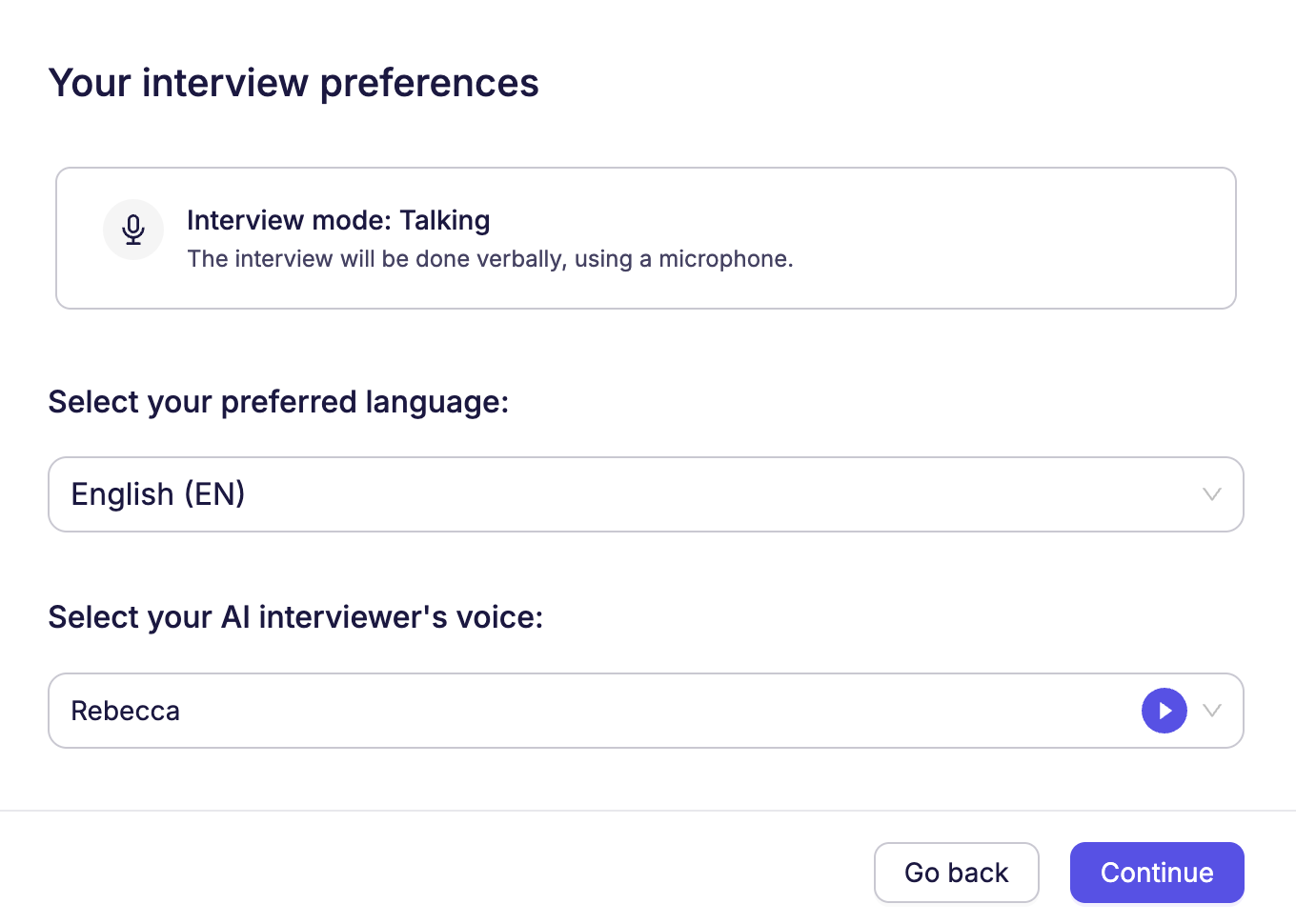The image size is (1296, 924).
Task: Click the microphone icon in interview mode card
Action: pos(133,229)
